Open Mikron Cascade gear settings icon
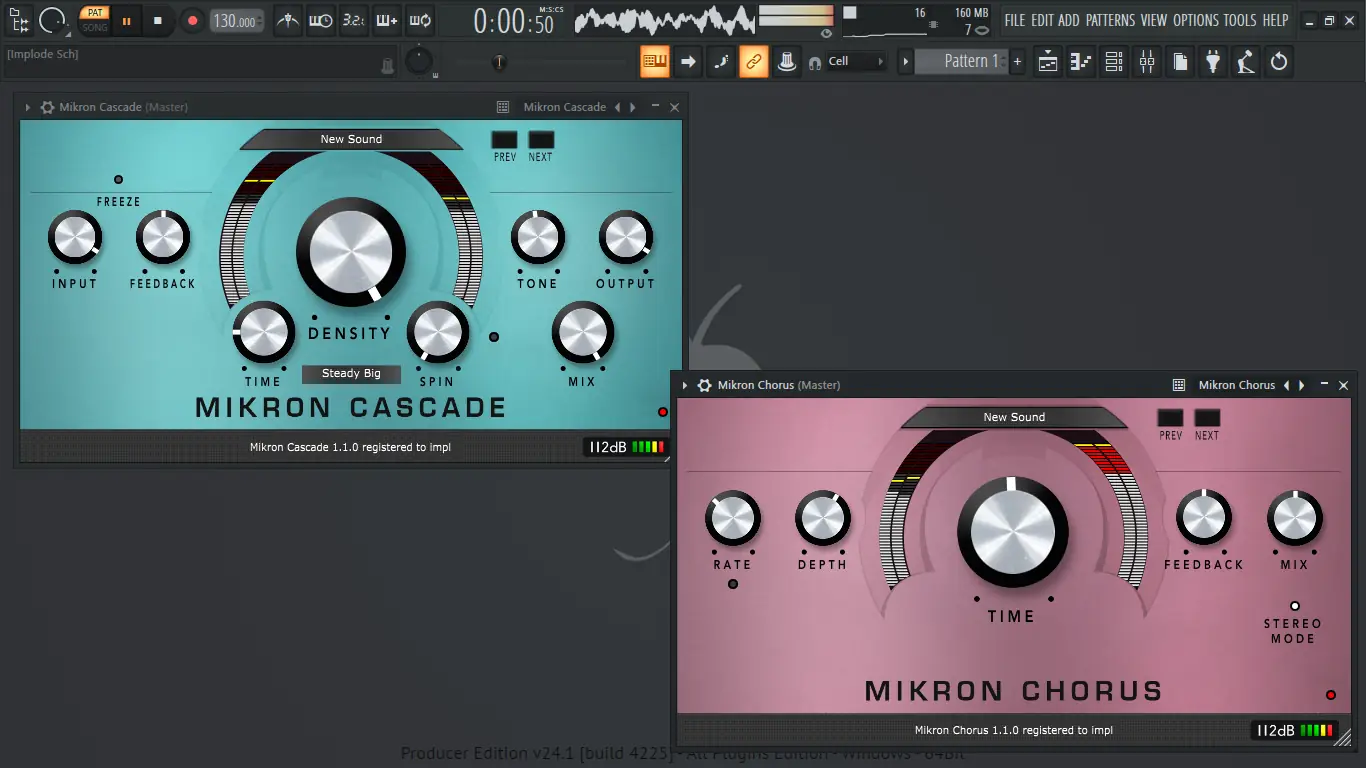 pos(47,107)
